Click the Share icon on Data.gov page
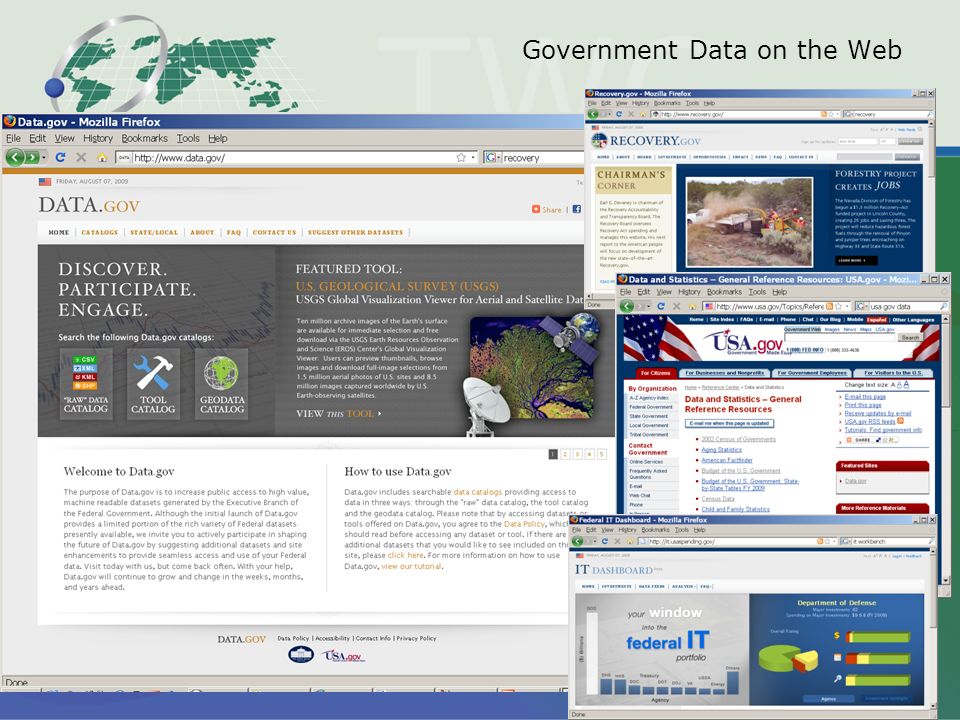960x720 pixels. click(536, 209)
